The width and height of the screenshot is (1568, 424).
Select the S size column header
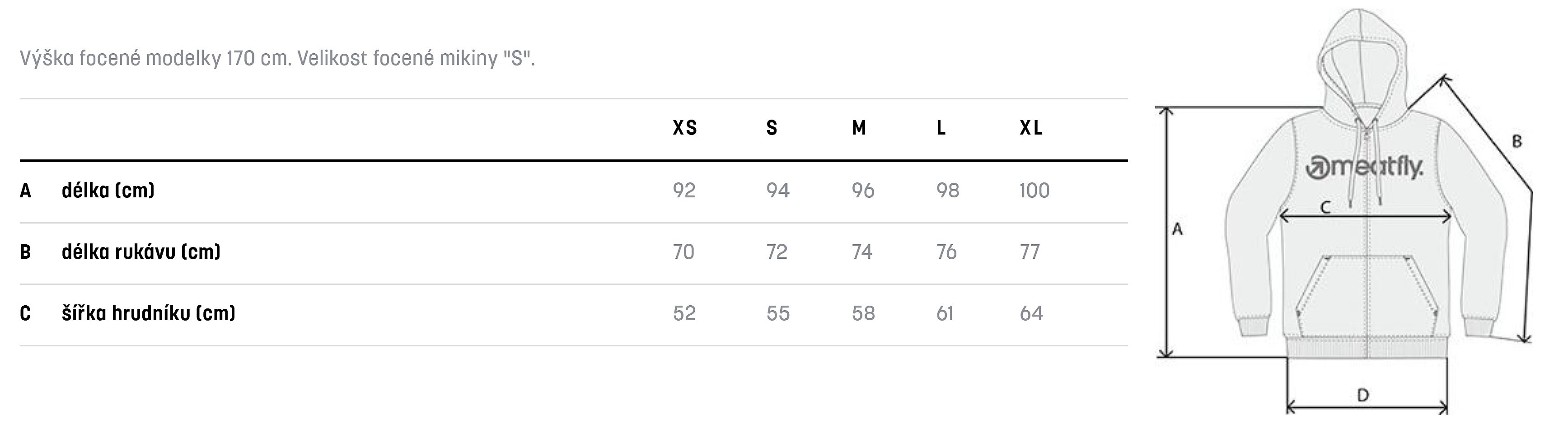[x=772, y=128]
